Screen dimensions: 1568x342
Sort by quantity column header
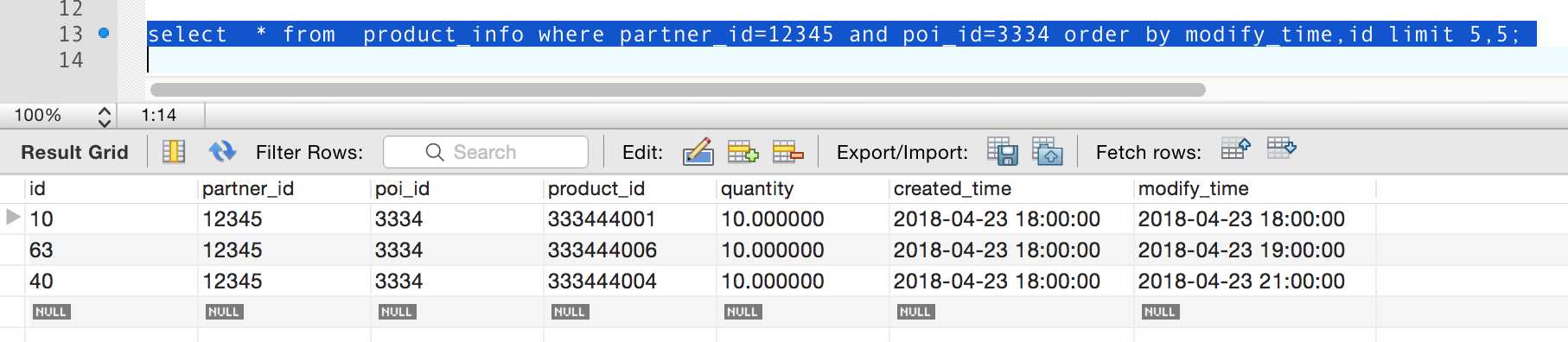[x=803, y=188]
